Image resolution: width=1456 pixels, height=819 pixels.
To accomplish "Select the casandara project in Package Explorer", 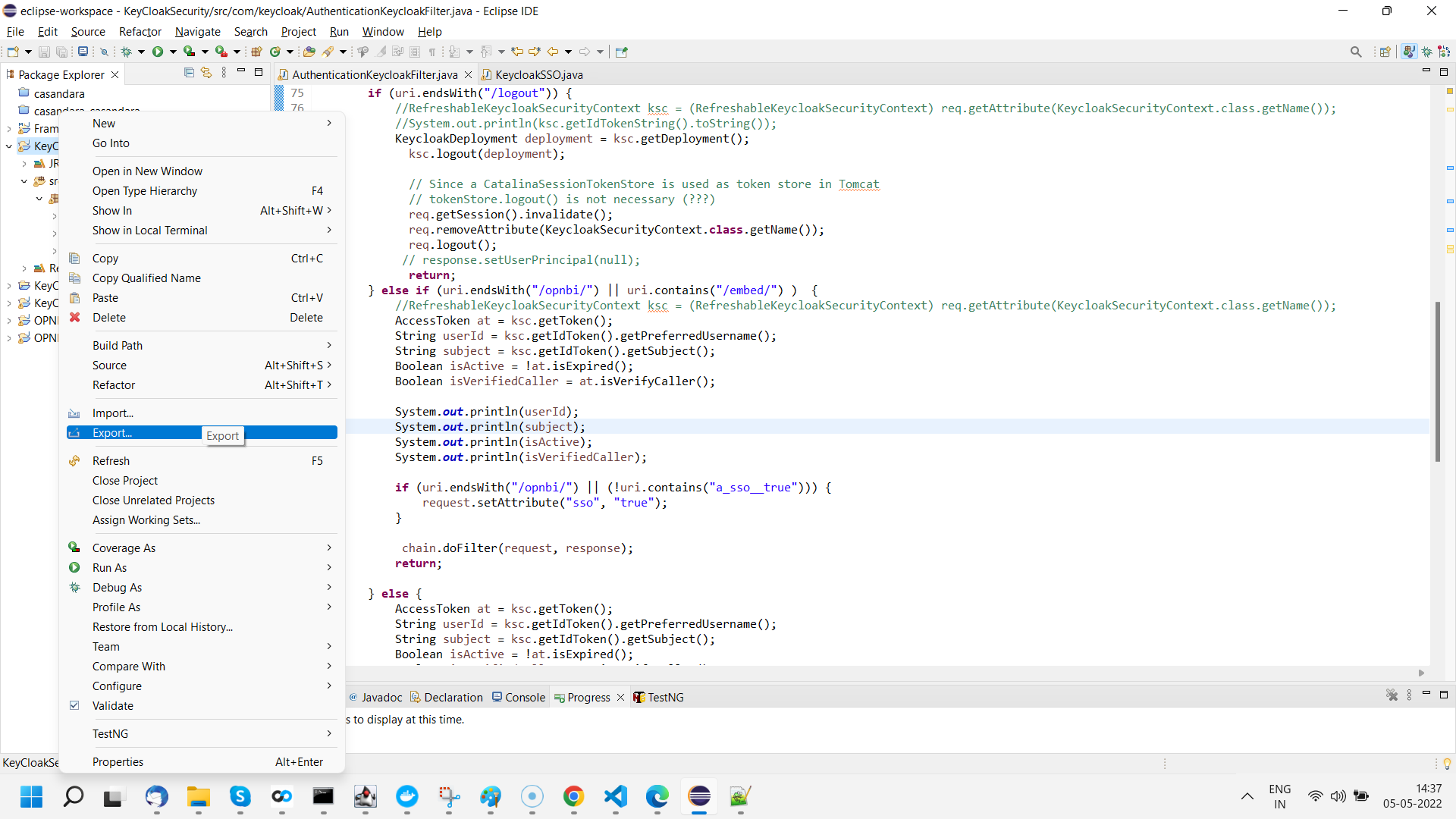I will point(52,93).
